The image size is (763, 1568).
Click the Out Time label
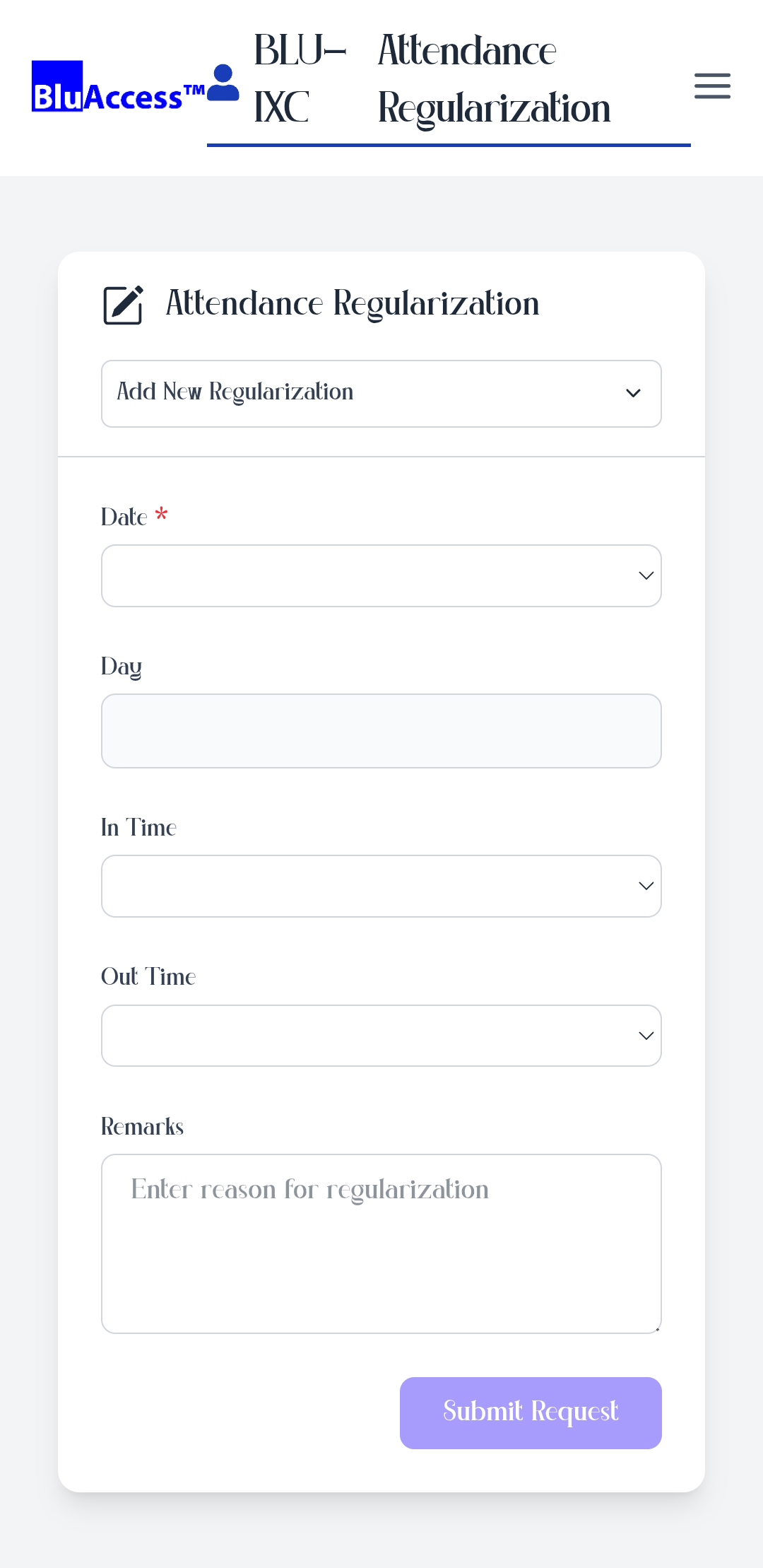coord(148,977)
